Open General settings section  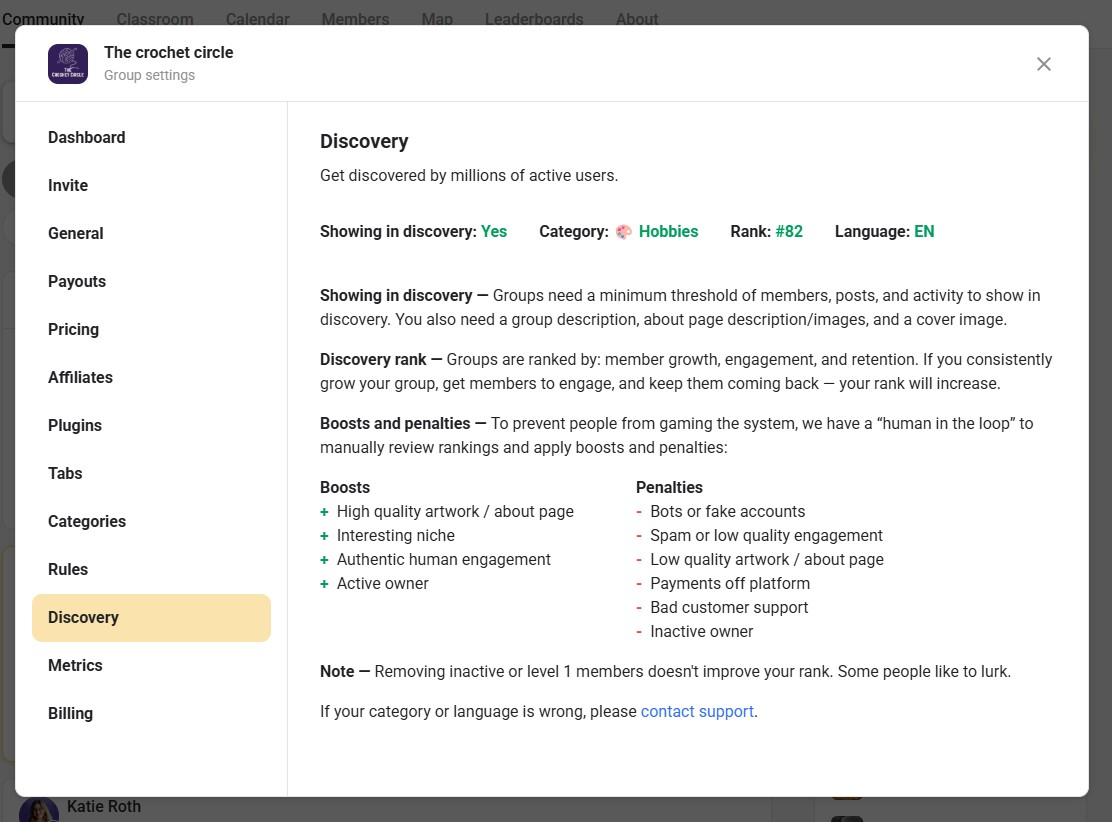click(x=76, y=234)
